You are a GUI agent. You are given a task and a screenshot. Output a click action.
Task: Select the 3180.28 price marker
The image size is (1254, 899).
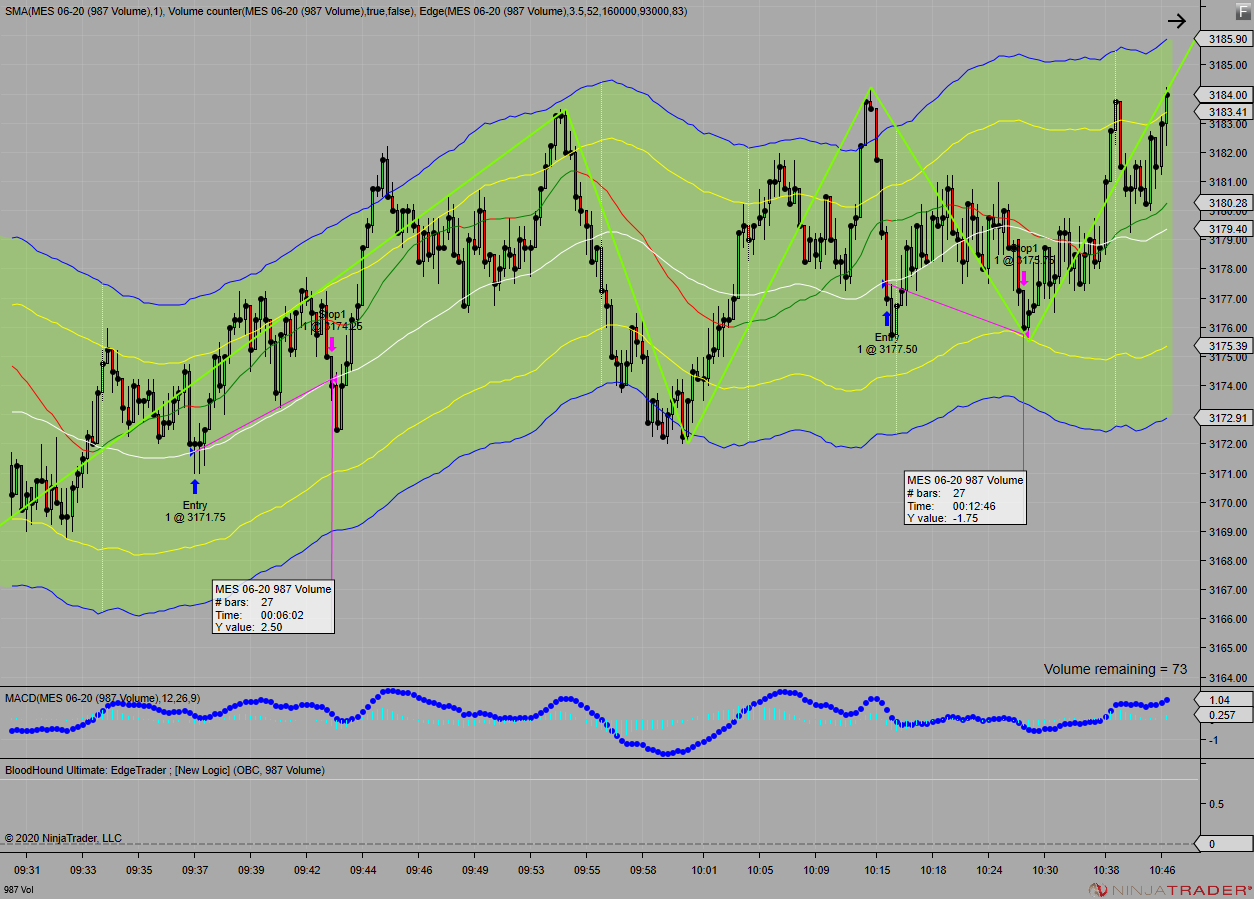click(x=1225, y=203)
